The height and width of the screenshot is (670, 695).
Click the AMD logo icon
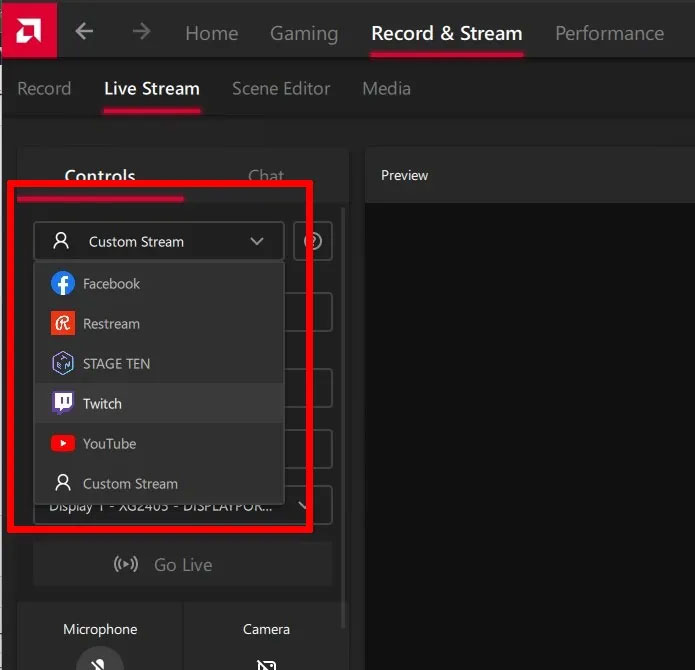click(x=29, y=30)
